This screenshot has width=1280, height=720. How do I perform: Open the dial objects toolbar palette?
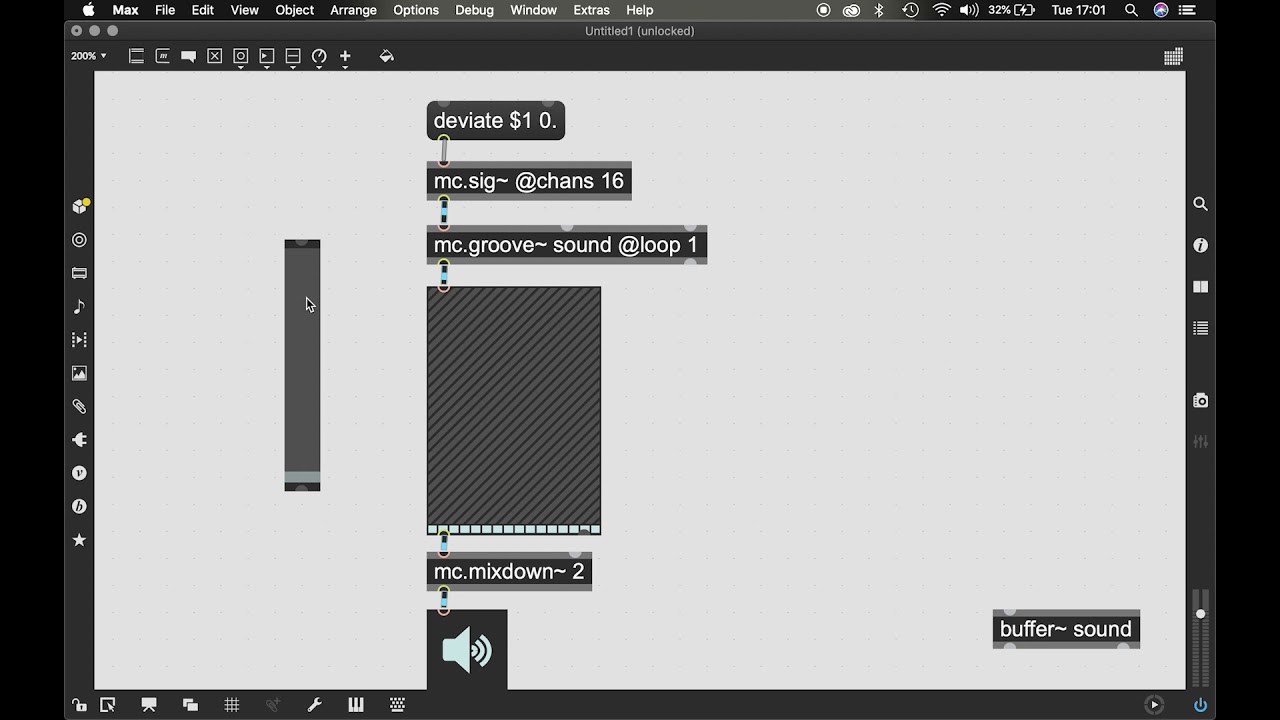(319, 57)
